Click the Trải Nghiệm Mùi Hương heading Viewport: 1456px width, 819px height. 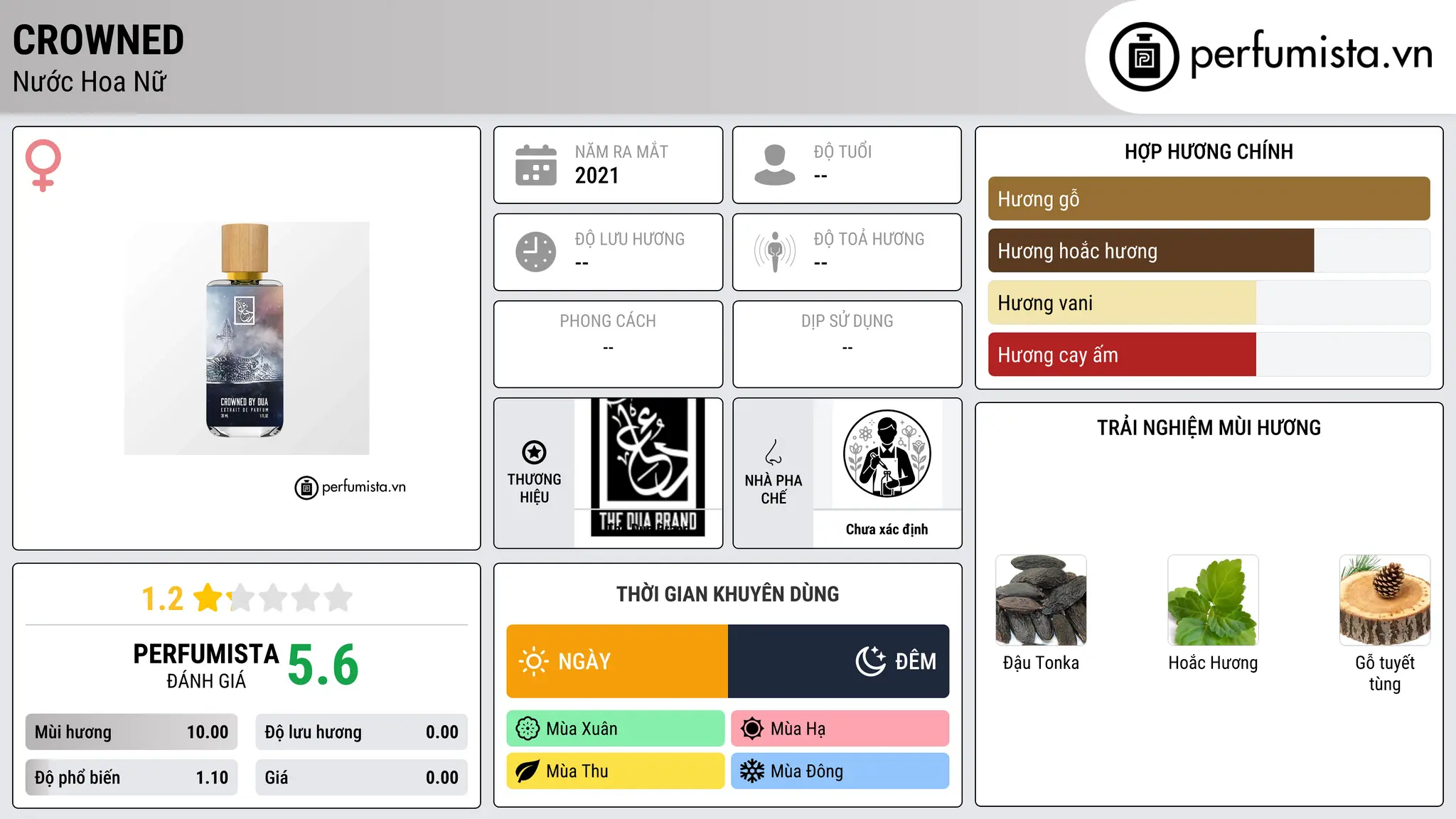point(1209,427)
